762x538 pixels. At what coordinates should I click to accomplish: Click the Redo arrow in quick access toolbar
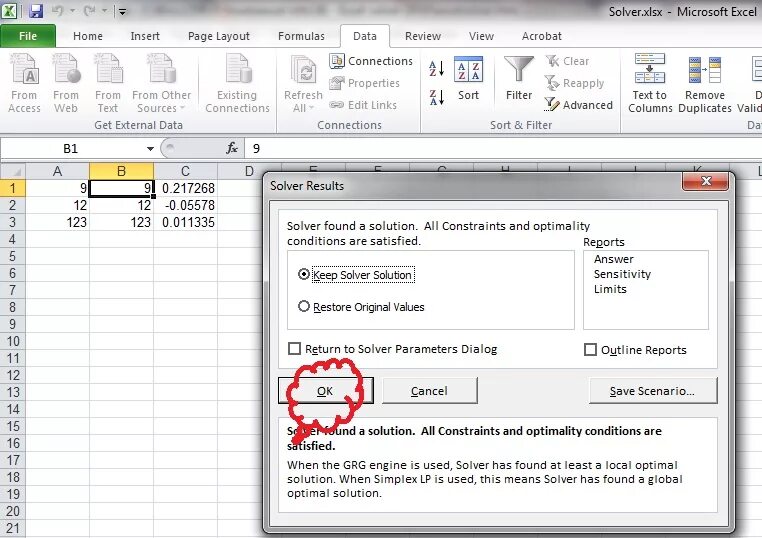(x=89, y=11)
